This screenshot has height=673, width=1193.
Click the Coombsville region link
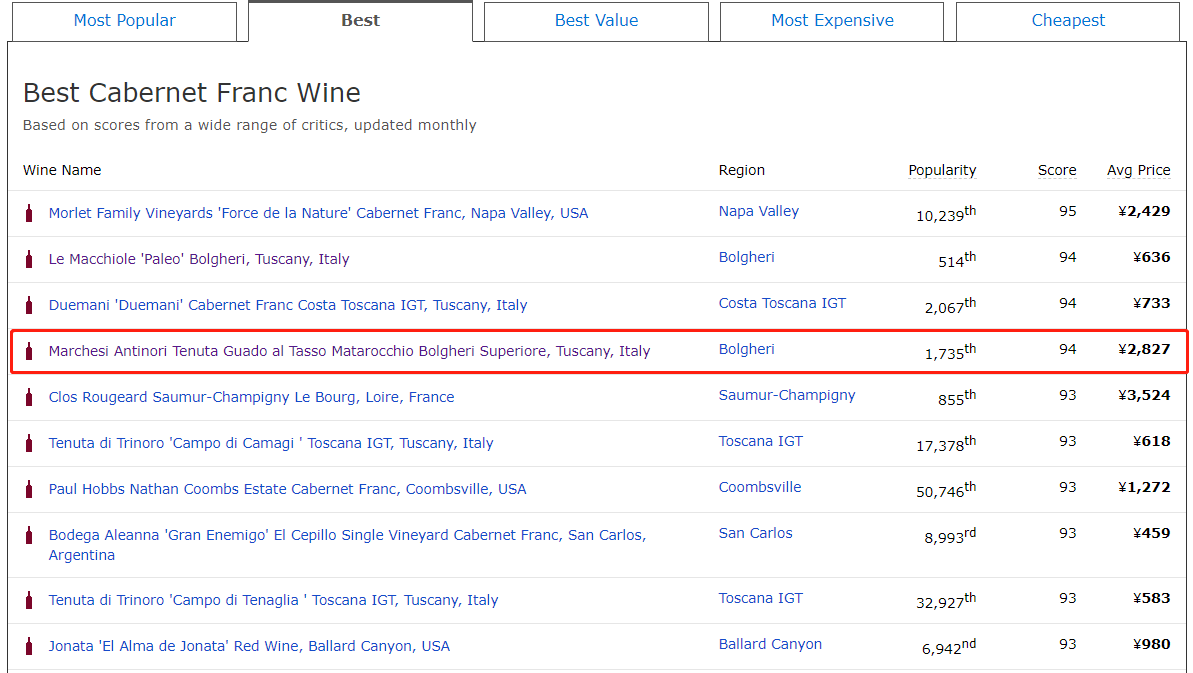760,487
